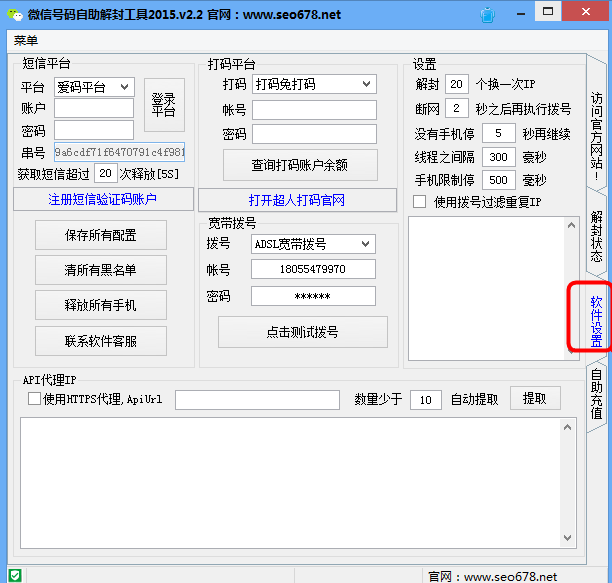This screenshot has height=583, width=612.
Task: Click 点击测试拨号 button
Action: click(x=303, y=332)
